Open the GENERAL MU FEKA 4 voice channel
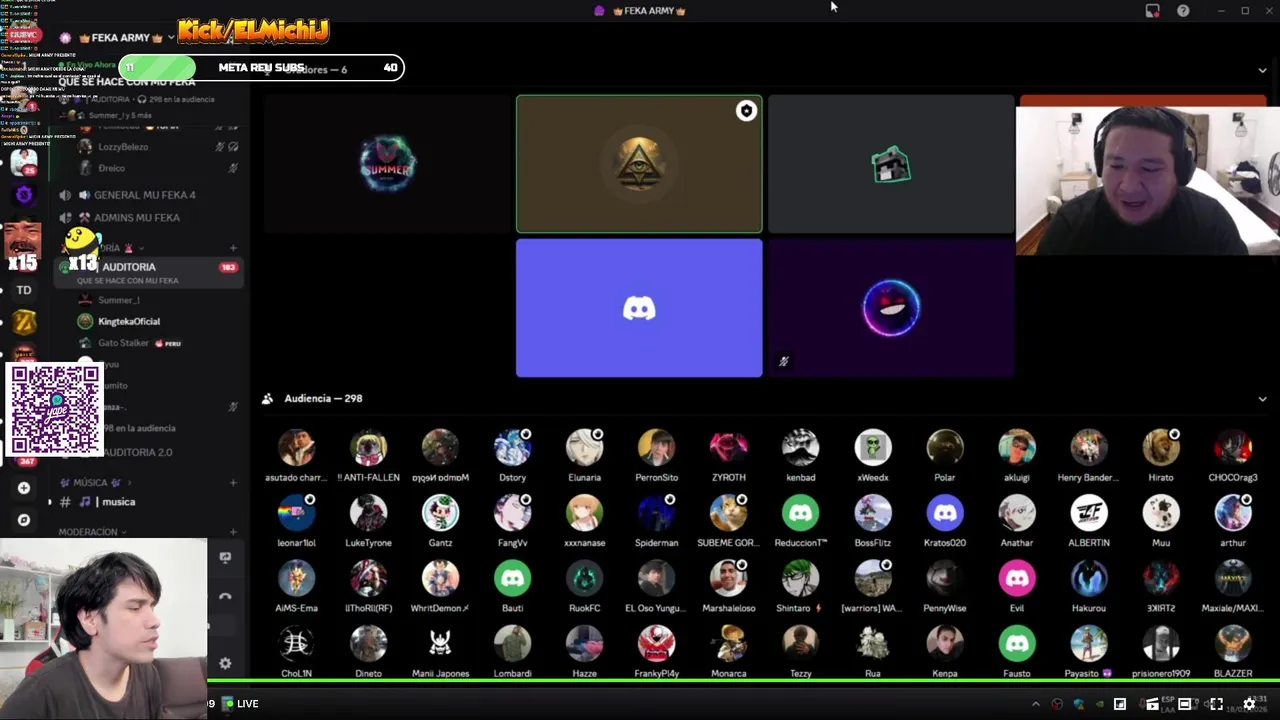The width and height of the screenshot is (1280, 720). click(145, 195)
